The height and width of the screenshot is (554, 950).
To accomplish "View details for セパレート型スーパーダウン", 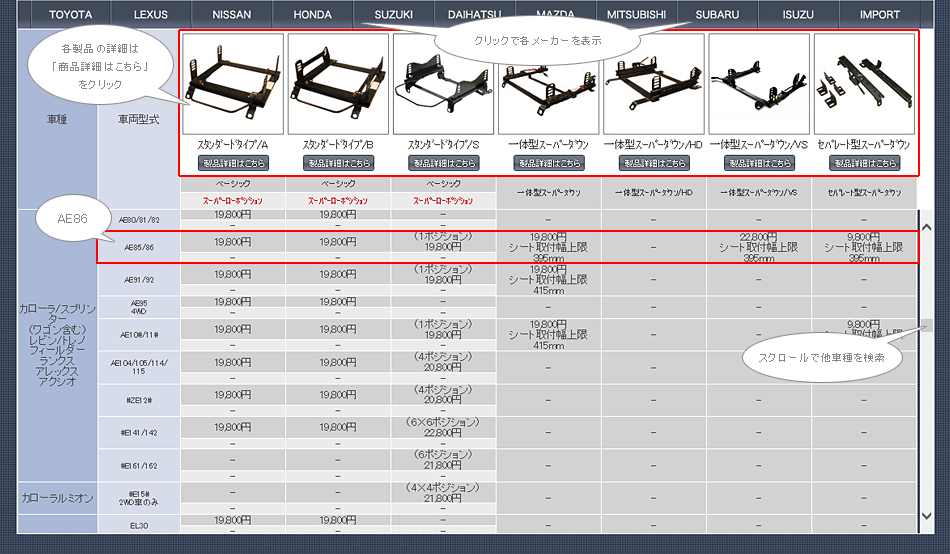I will (865, 163).
